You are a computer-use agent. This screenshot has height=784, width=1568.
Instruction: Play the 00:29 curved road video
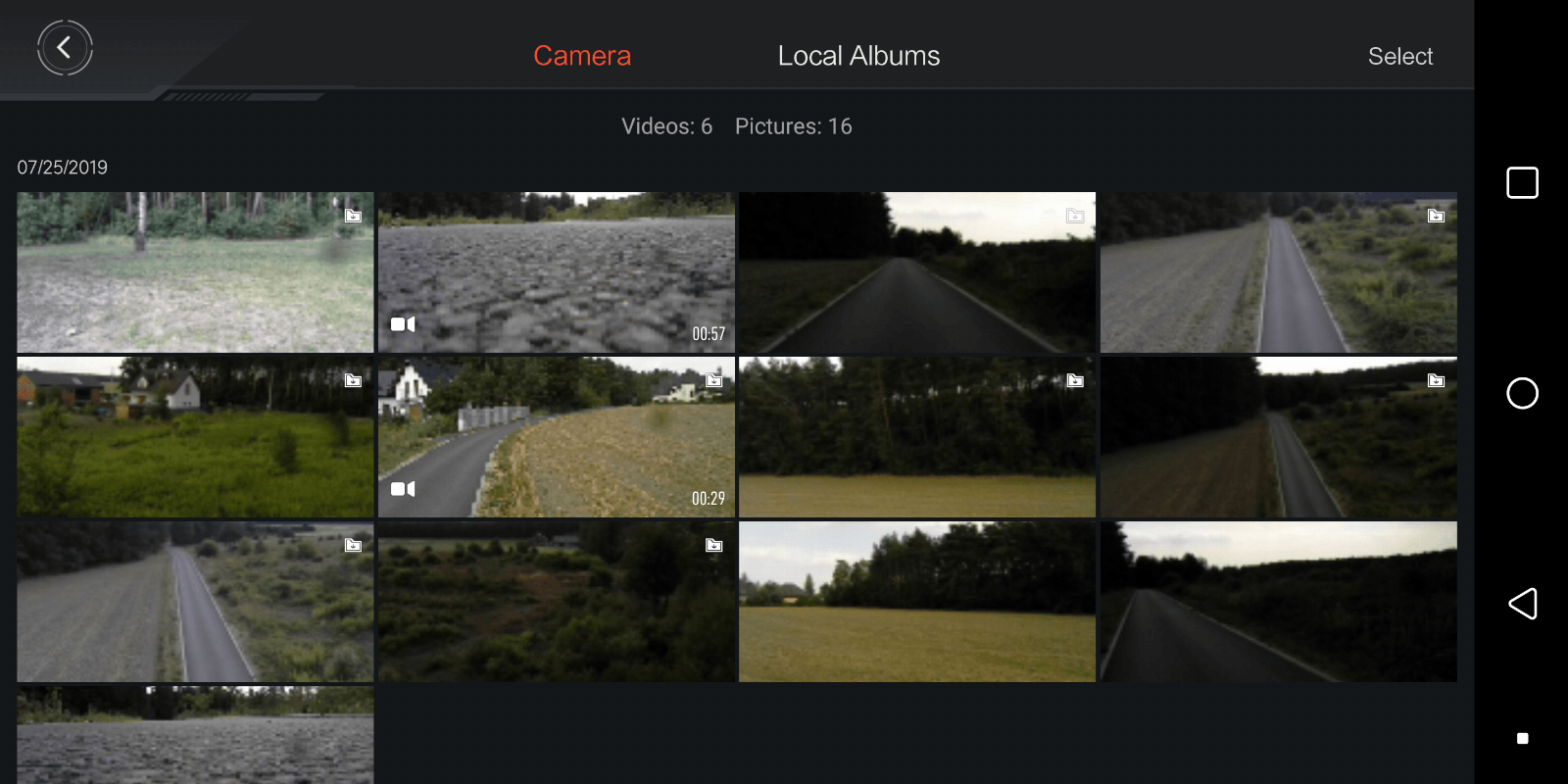coord(557,437)
